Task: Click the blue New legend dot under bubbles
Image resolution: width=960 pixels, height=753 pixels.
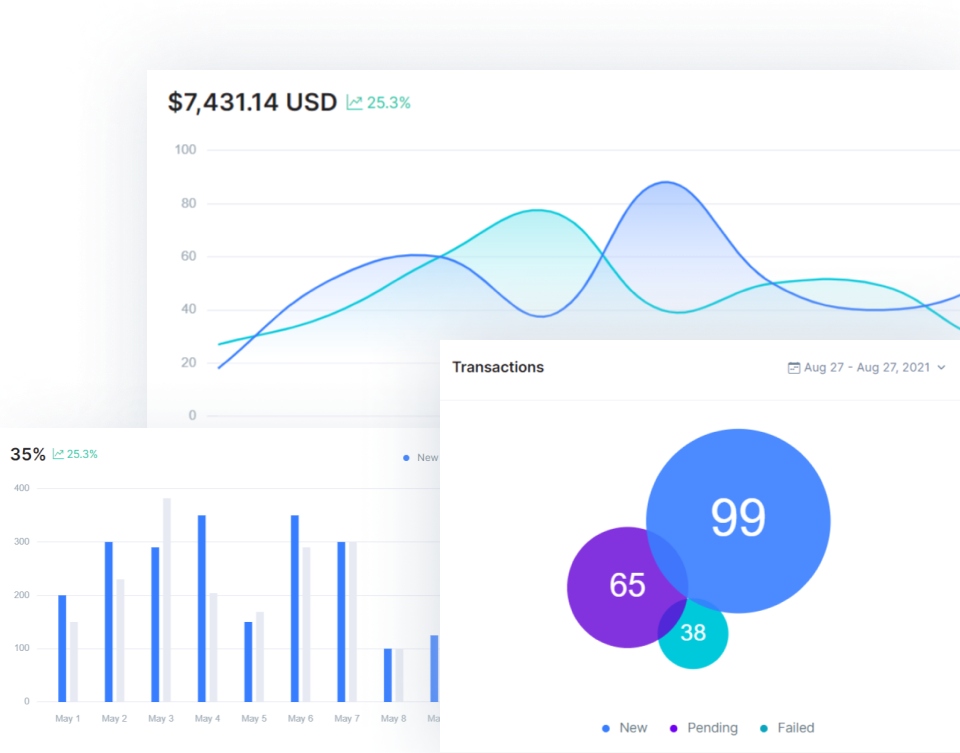Action: coord(606,729)
